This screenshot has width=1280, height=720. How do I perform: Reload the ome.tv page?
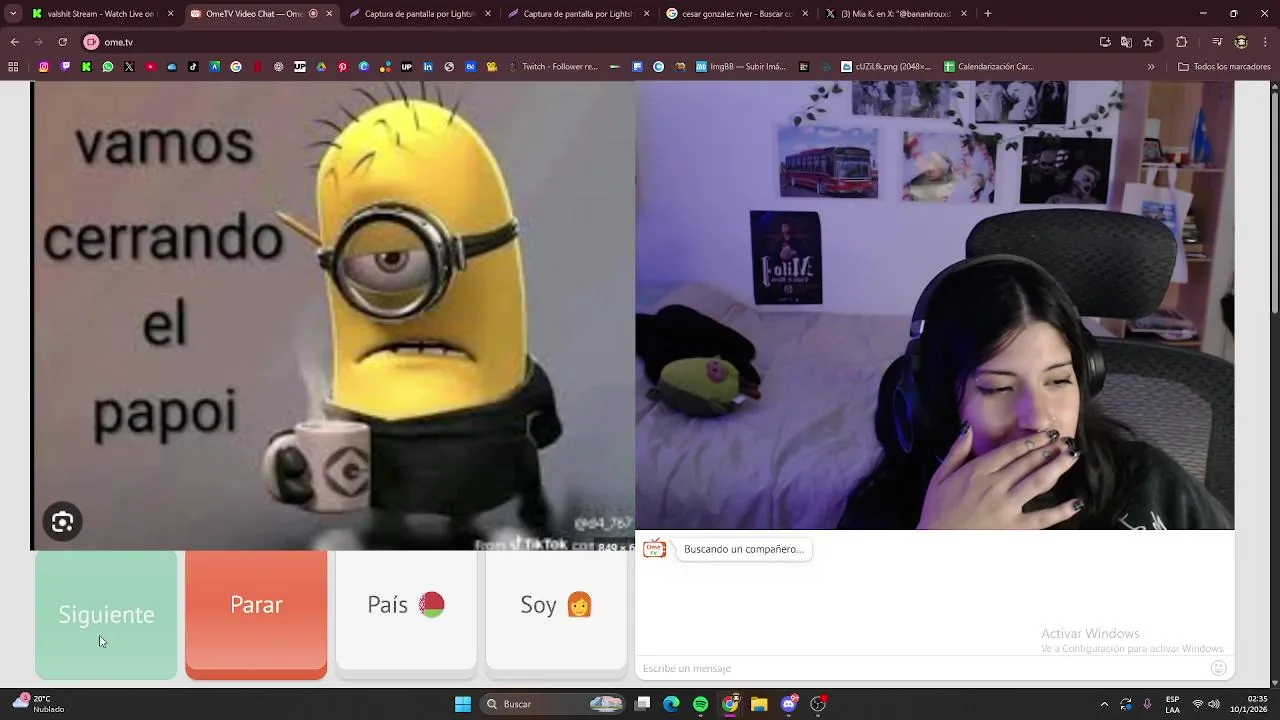(62, 42)
